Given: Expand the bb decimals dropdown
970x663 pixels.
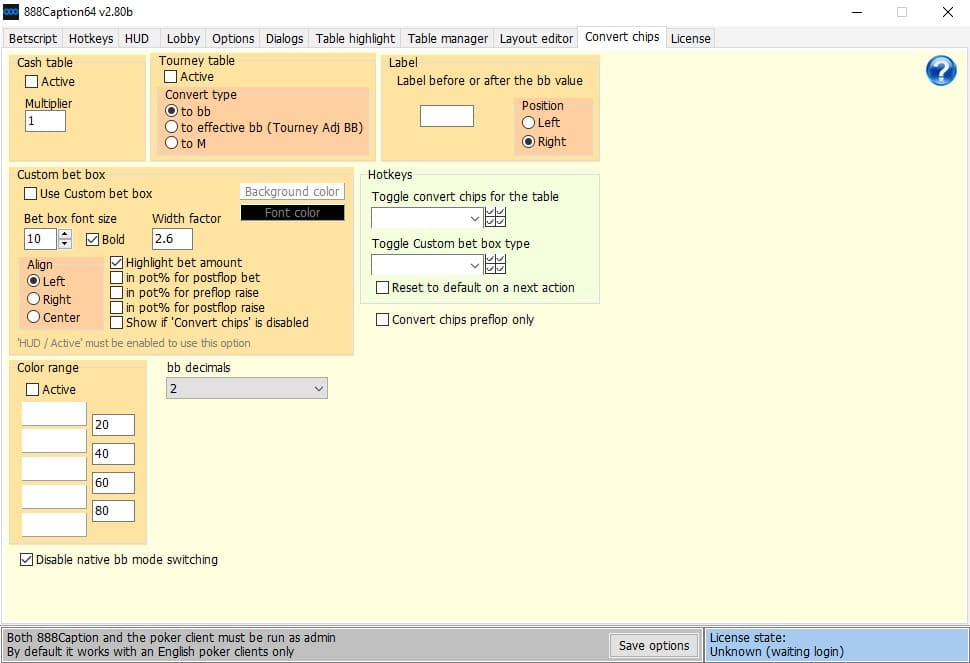Looking at the screenshot, I should 247,388.
